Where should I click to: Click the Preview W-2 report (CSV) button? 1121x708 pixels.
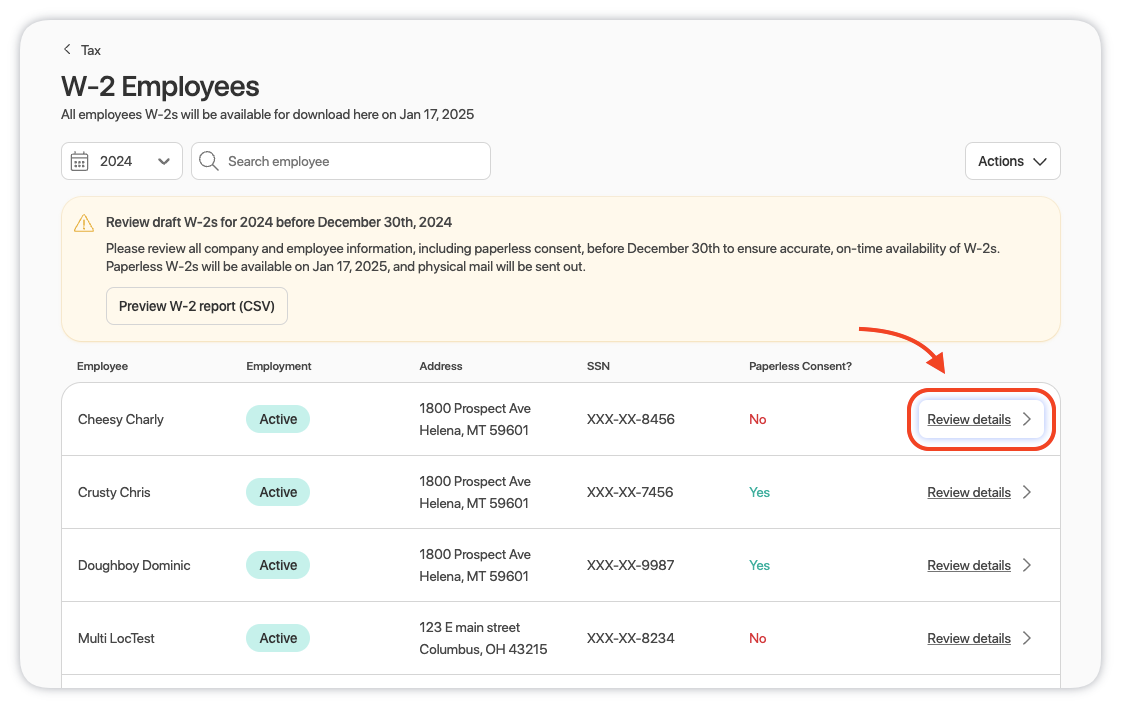(197, 306)
